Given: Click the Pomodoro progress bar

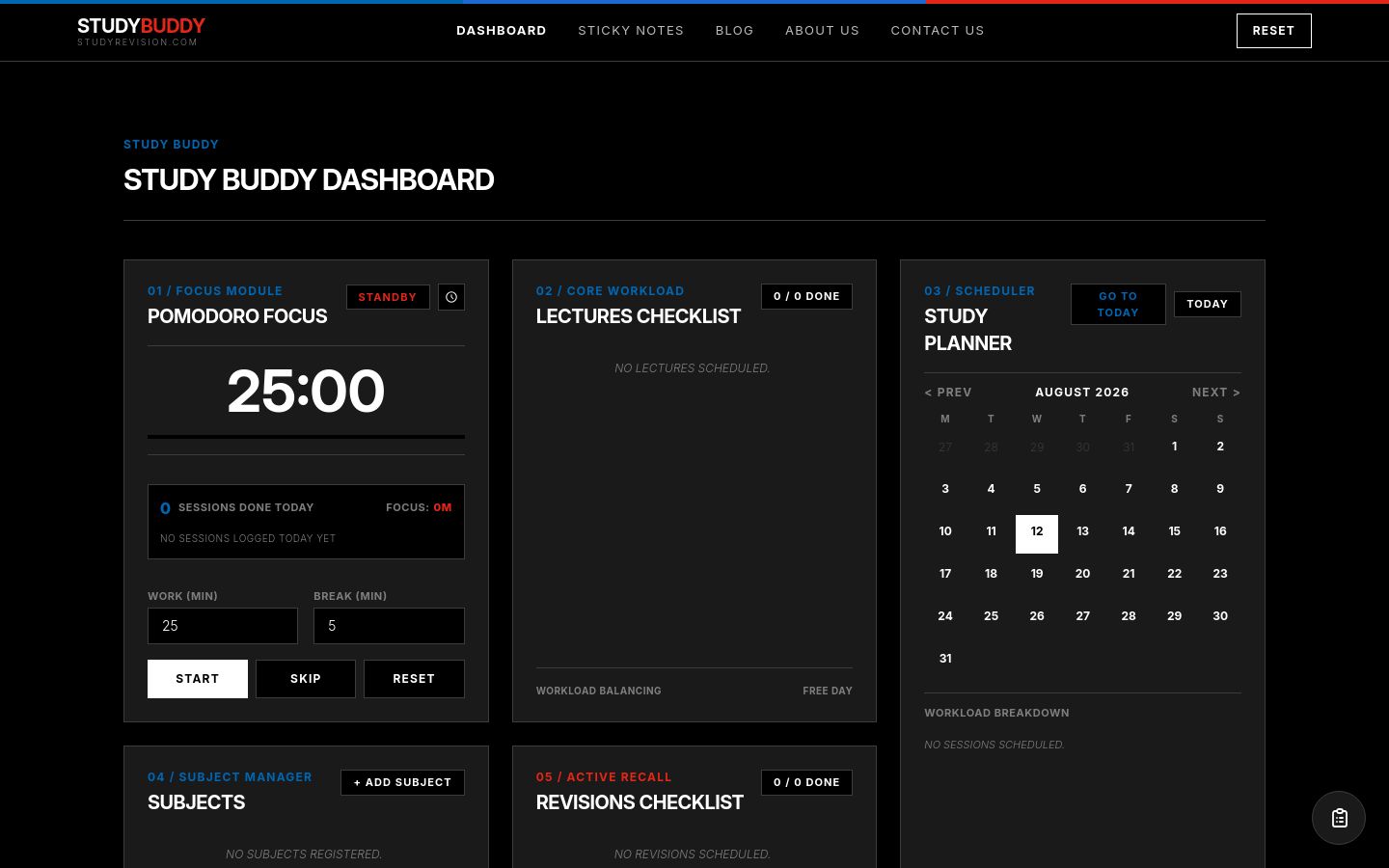Looking at the screenshot, I should coord(306,437).
